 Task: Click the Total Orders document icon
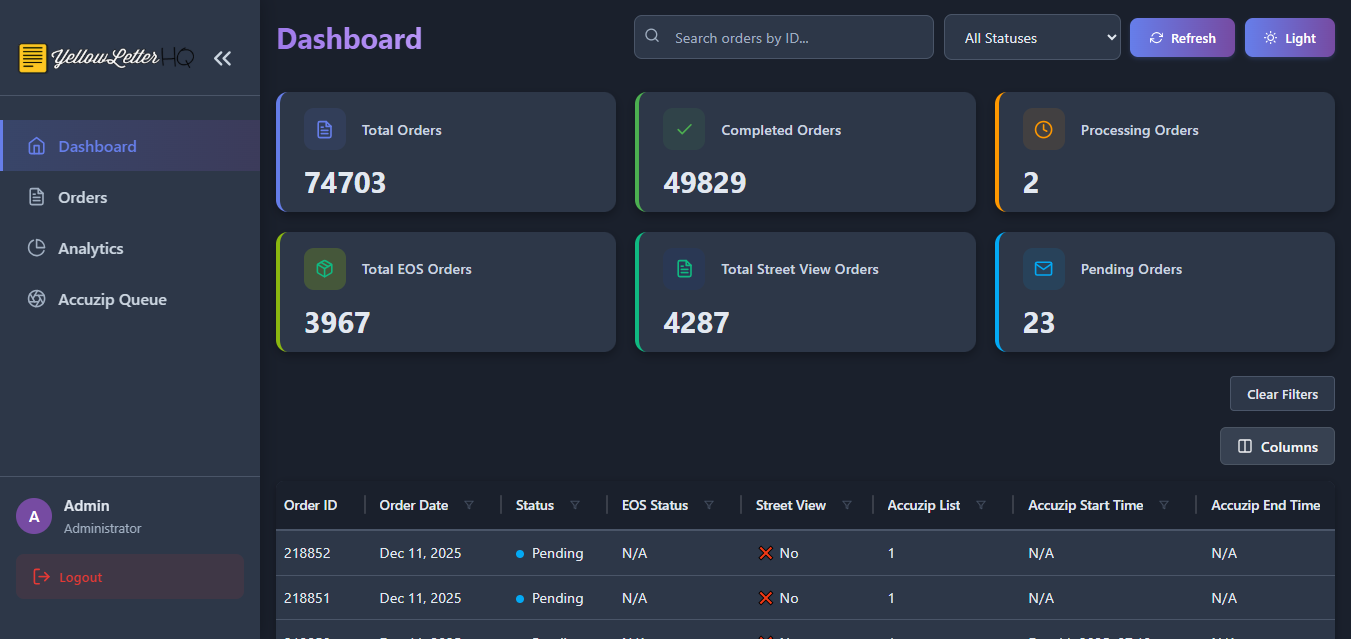click(x=324, y=130)
